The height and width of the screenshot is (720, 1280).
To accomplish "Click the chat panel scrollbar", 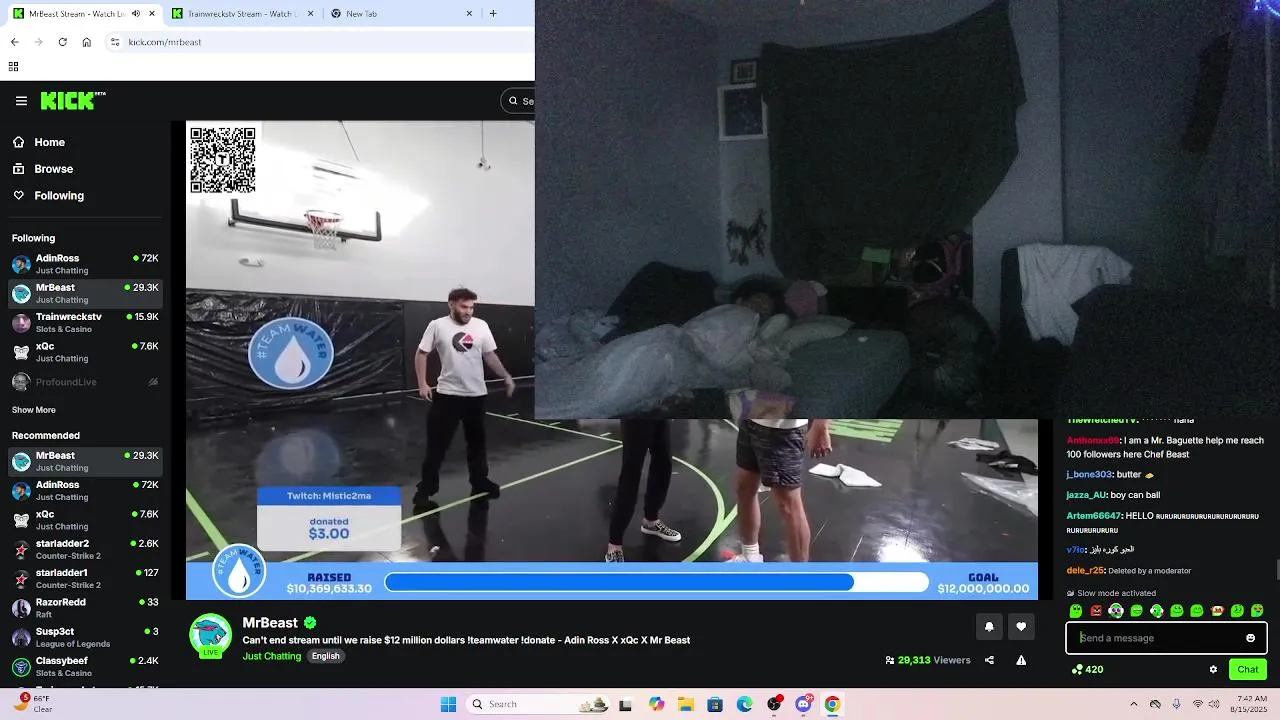I will [x=1277, y=570].
